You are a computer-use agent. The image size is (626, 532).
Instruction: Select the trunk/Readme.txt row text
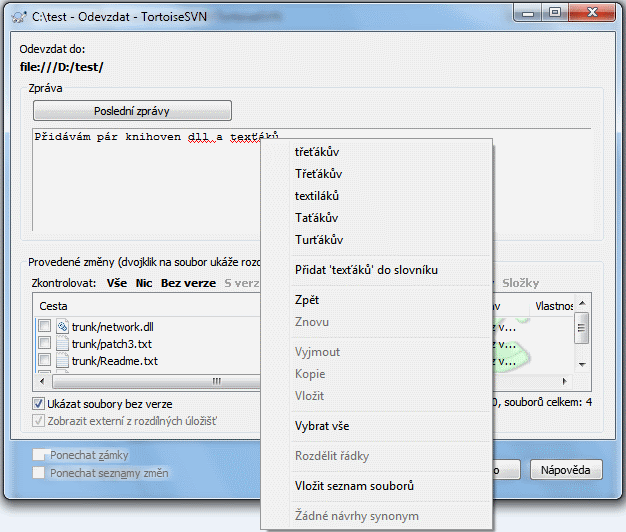point(115,361)
